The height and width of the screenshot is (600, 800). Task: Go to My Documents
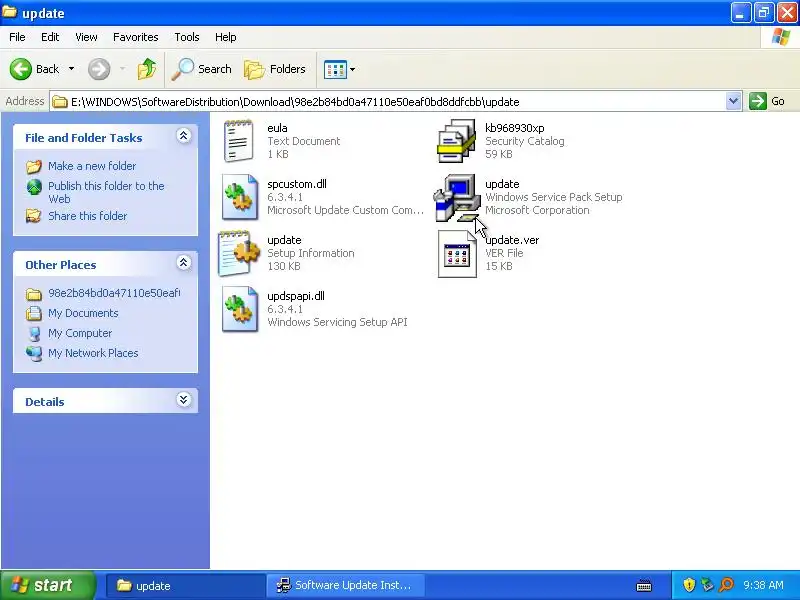(x=83, y=313)
